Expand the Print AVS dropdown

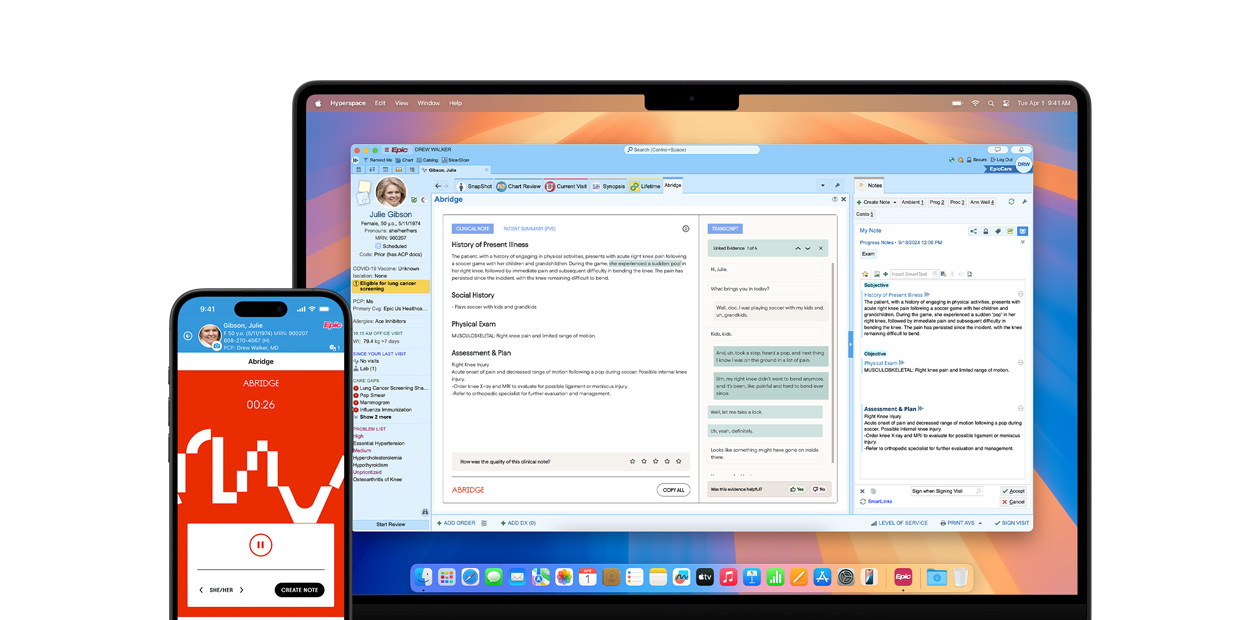pyautogui.click(x=980, y=523)
